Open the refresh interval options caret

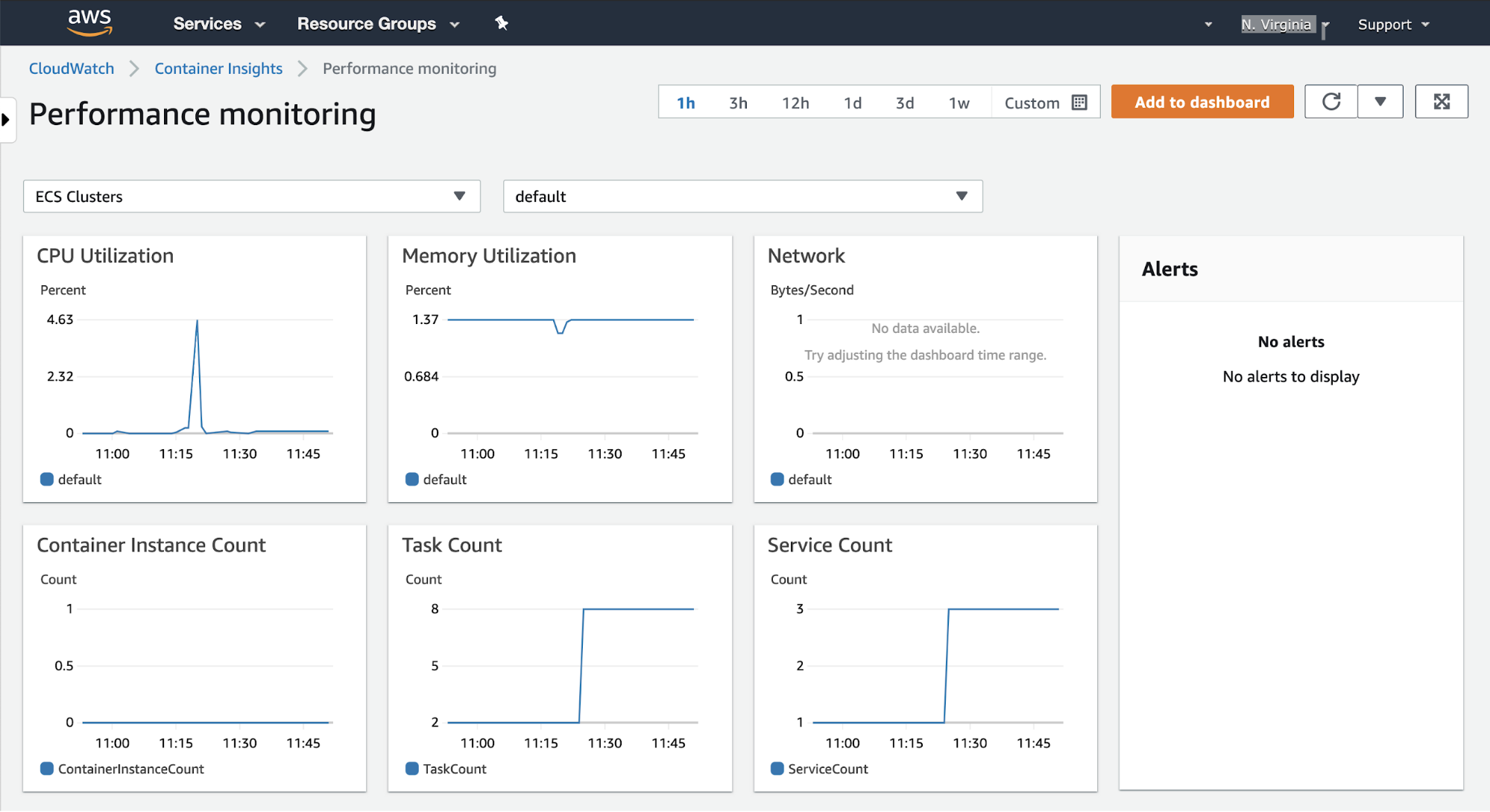click(x=1380, y=101)
